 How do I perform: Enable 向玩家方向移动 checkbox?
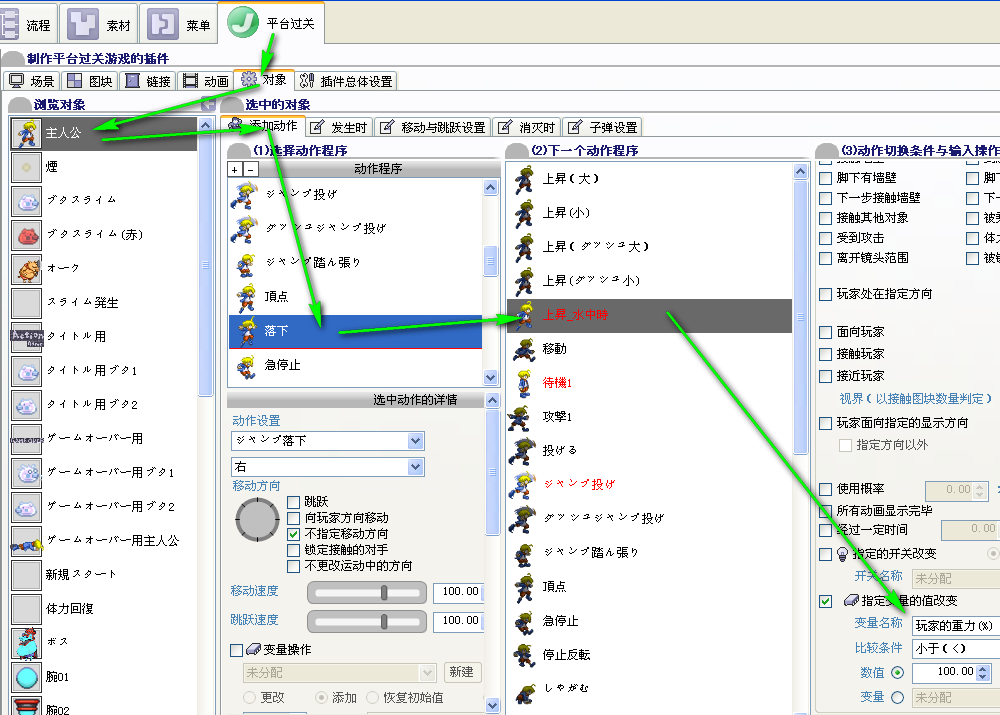coord(293,518)
